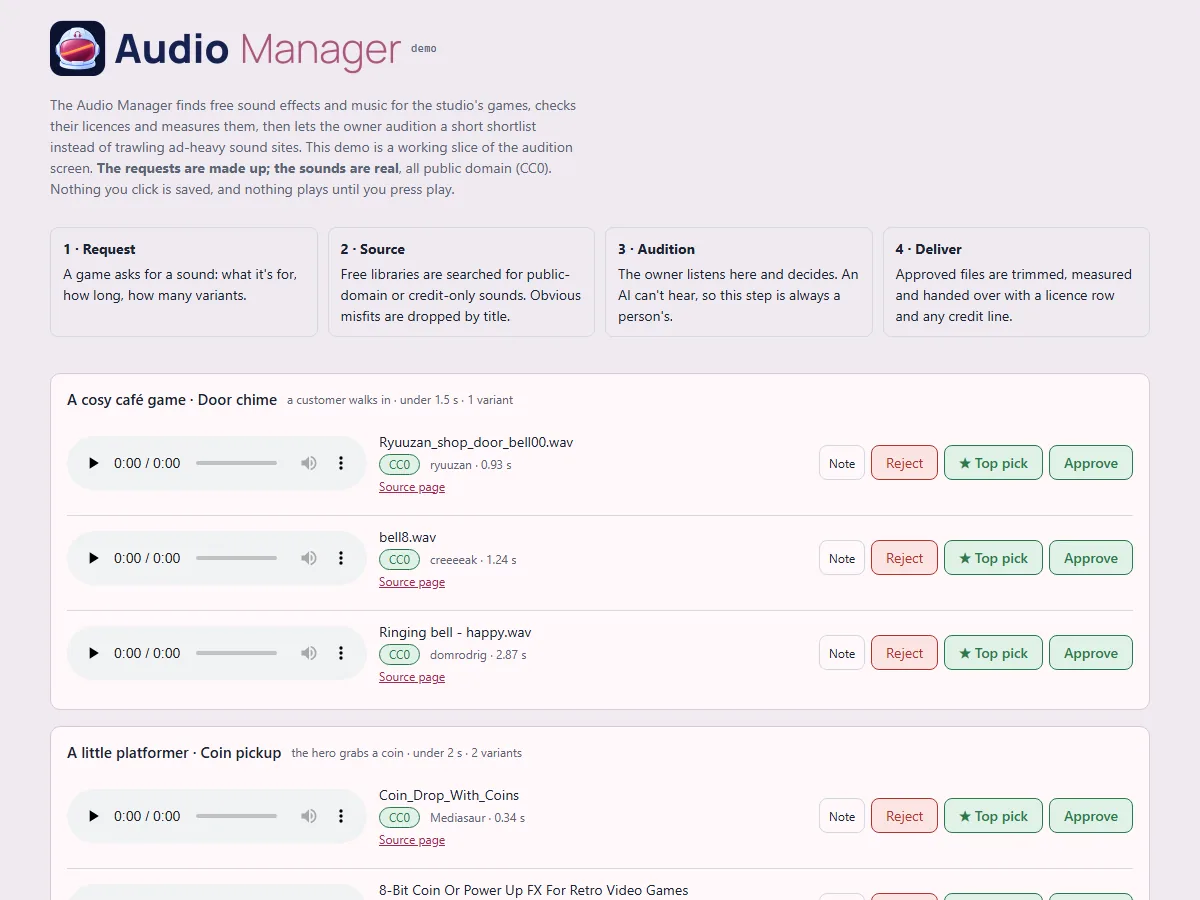Open more options for Ryuuzan_shop_door_bell00.wav player

(341, 463)
